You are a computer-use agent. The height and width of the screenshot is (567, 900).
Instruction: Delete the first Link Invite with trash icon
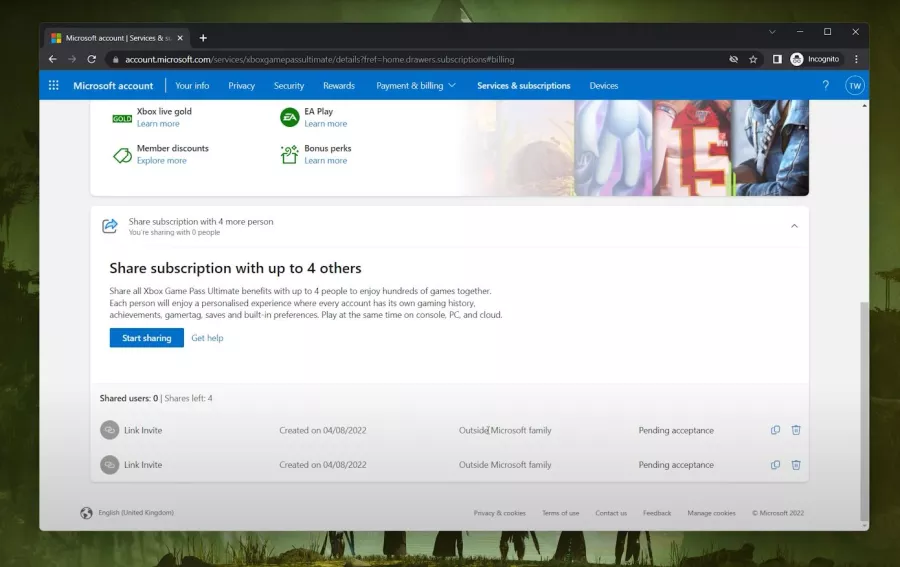[x=796, y=430]
